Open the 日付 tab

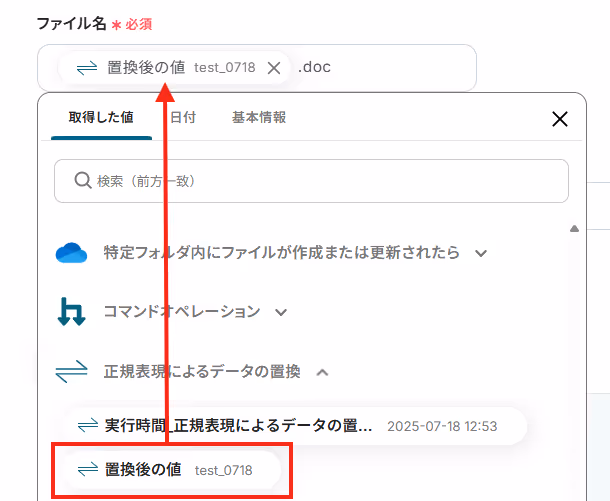pos(183,117)
